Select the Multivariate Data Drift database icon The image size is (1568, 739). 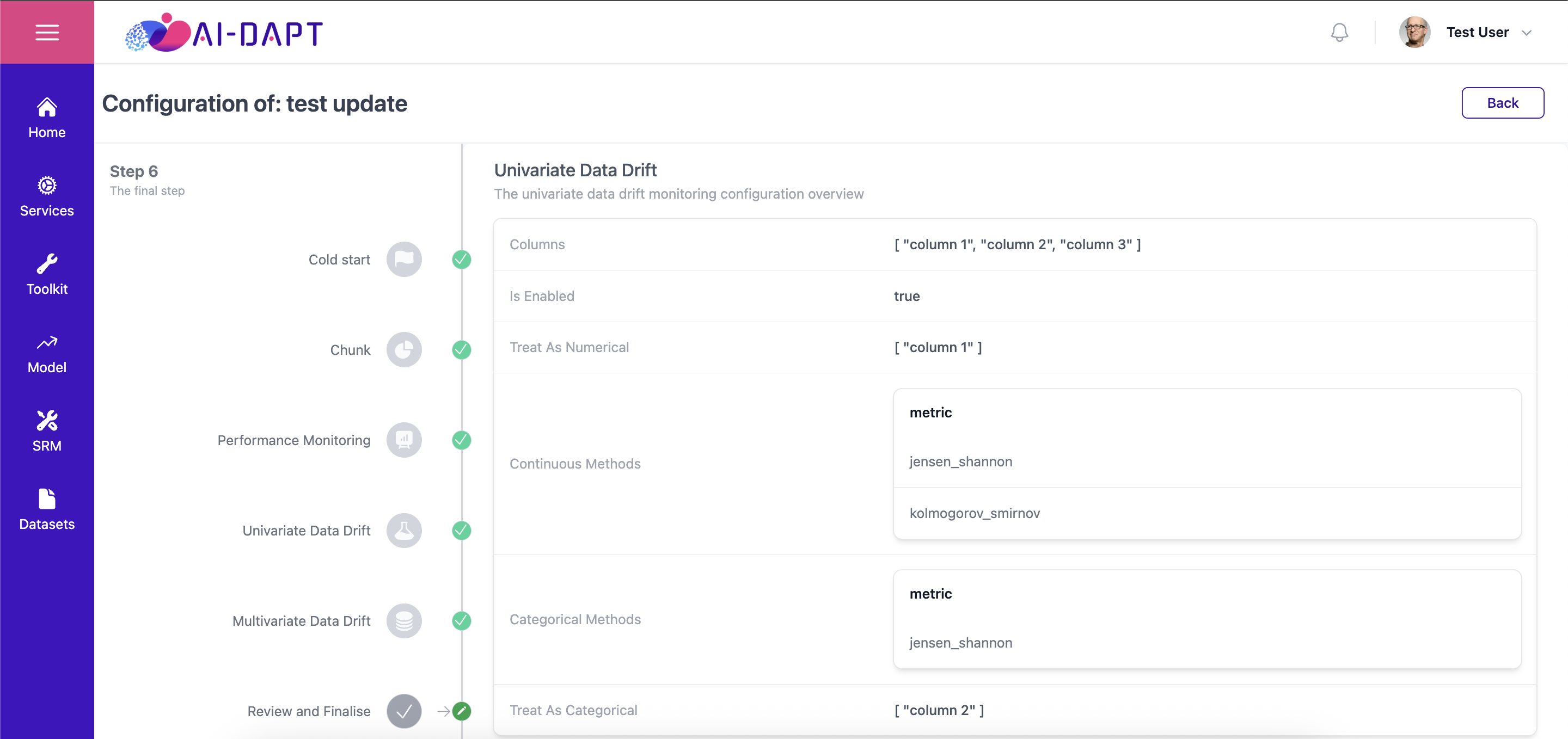(403, 620)
